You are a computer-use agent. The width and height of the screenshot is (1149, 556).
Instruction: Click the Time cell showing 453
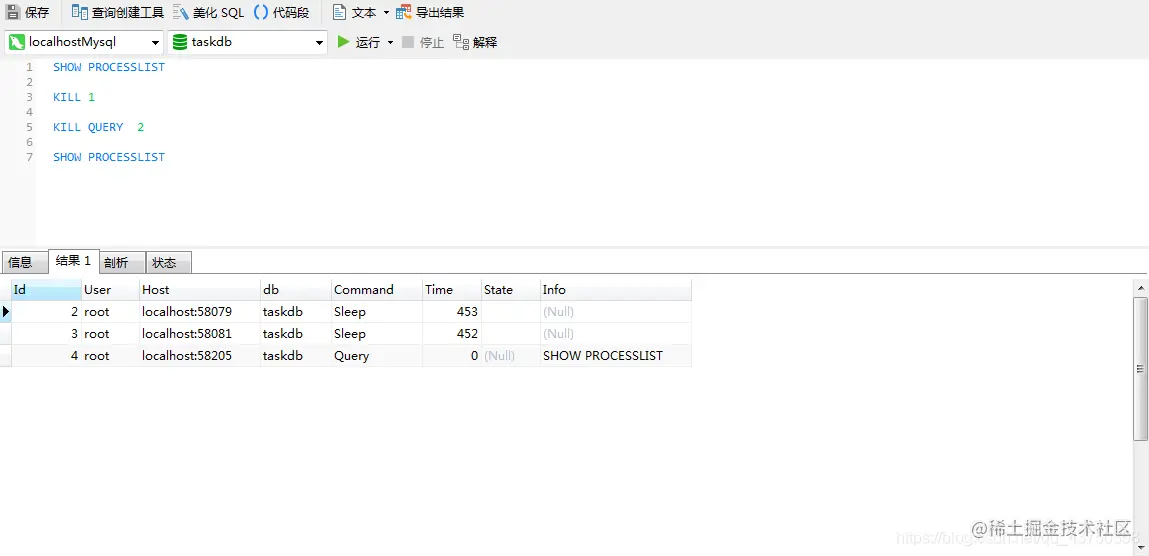tap(452, 311)
